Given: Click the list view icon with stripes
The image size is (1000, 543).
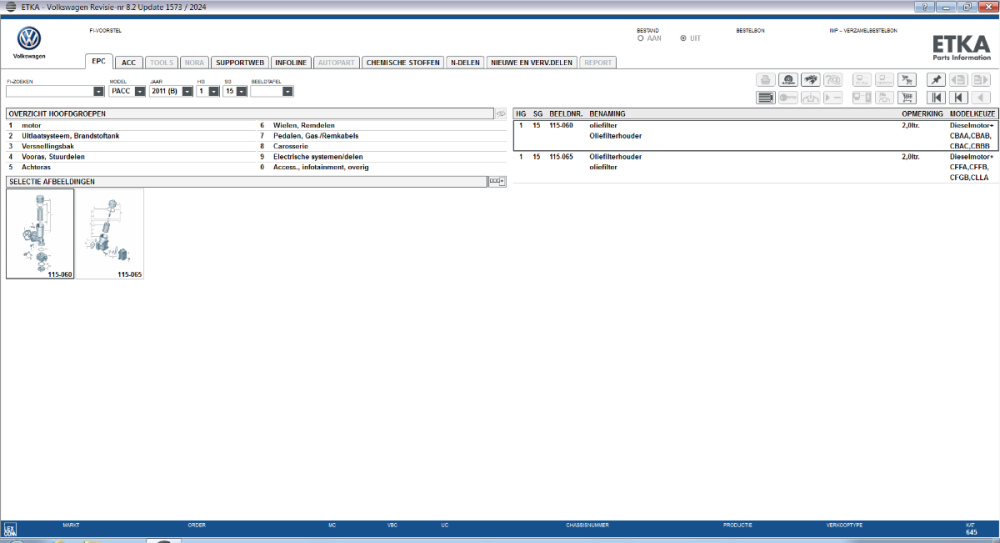Looking at the screenshot, I should [766, 98].
